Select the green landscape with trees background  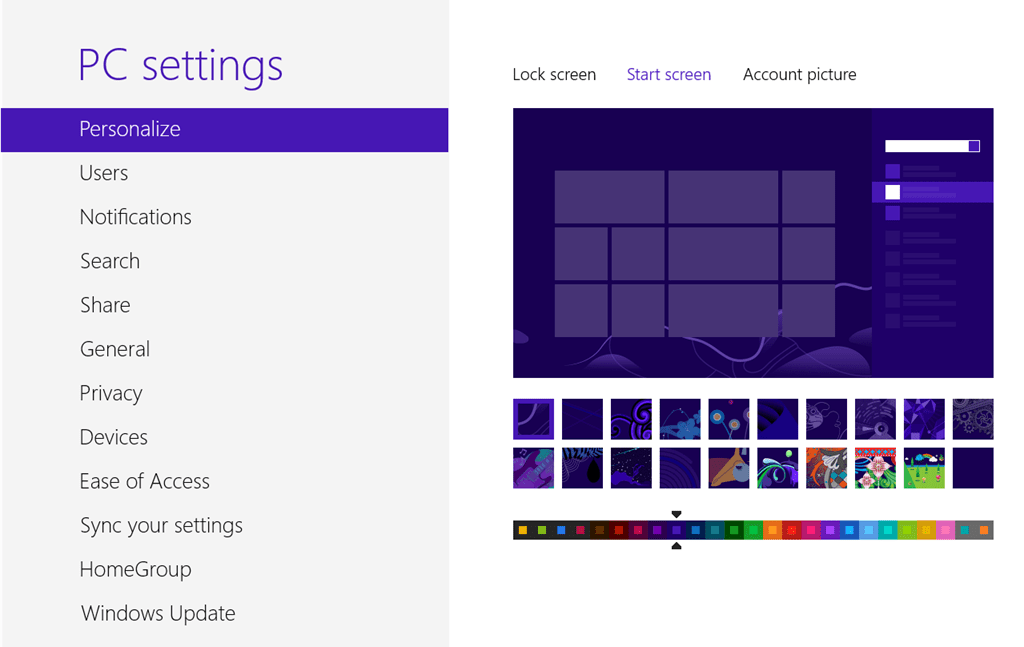(x=924, y=468)
